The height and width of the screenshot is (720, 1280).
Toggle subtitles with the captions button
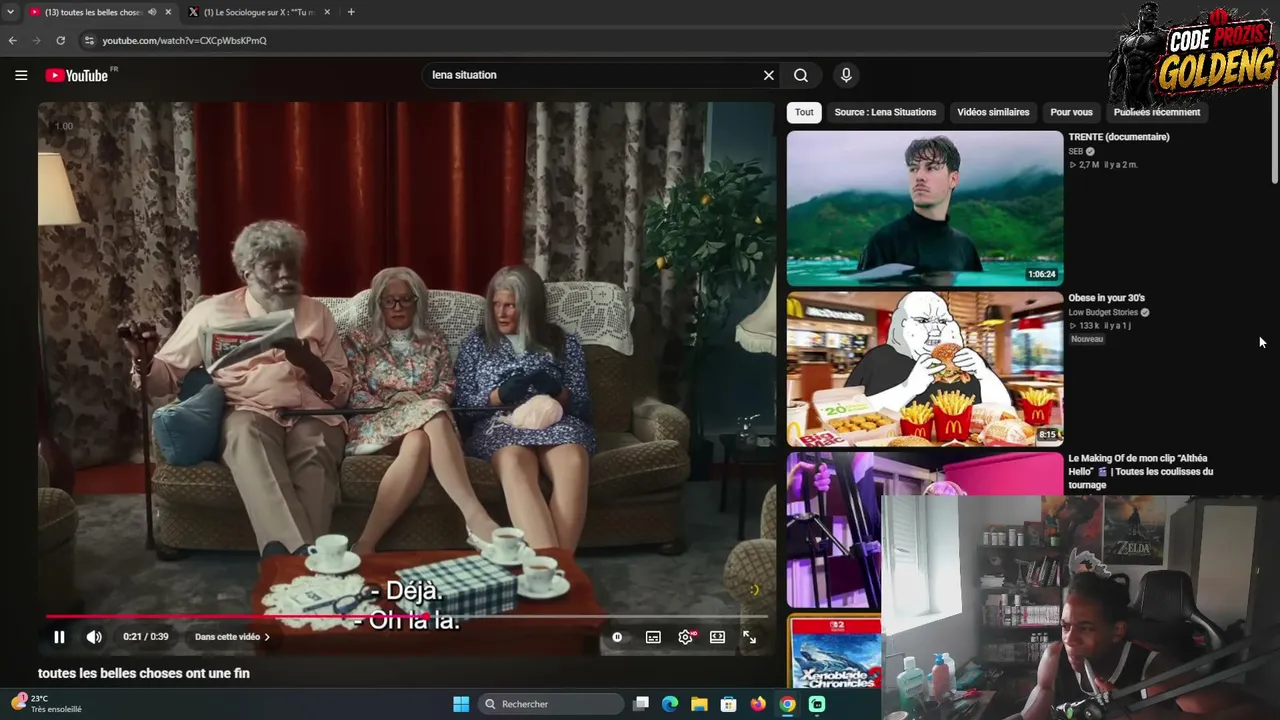653,637
